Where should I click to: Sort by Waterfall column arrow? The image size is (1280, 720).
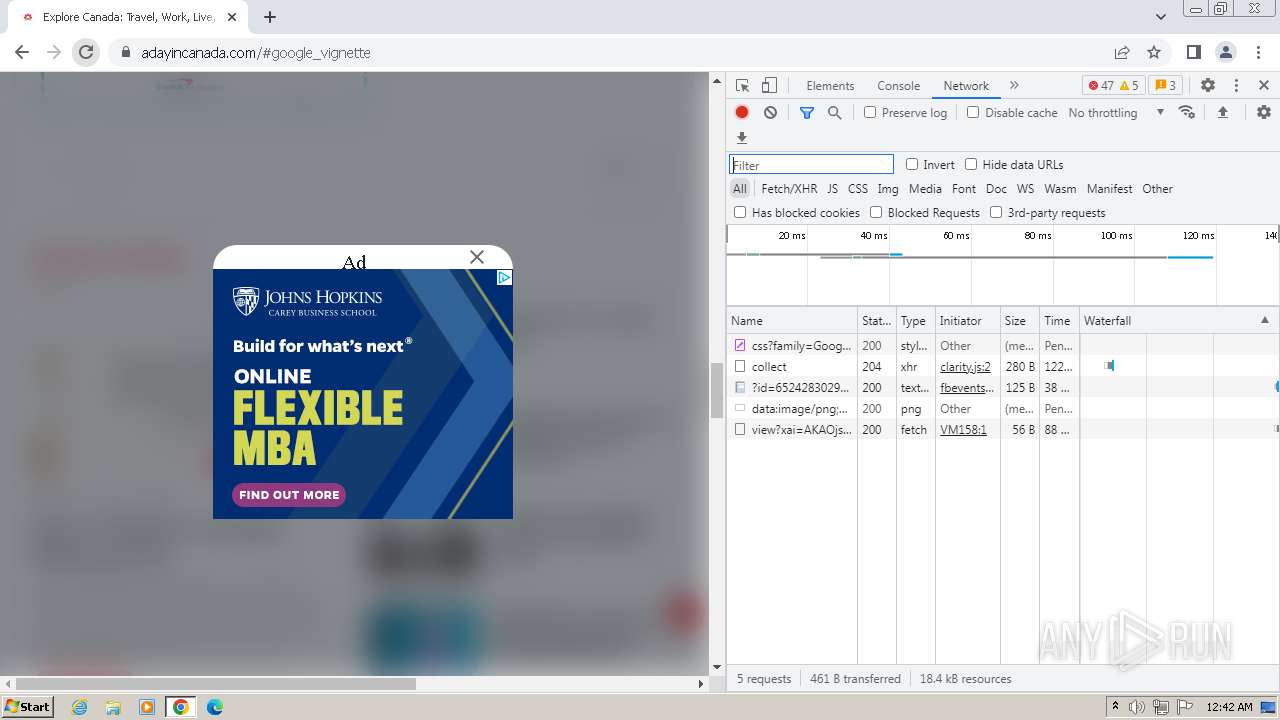tap(1264, 320)
